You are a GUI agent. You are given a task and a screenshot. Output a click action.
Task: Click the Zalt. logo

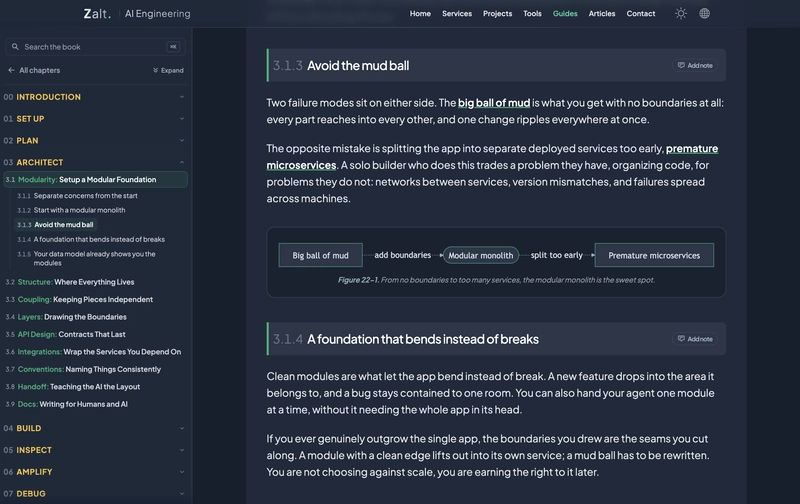[x=97, y=14]
